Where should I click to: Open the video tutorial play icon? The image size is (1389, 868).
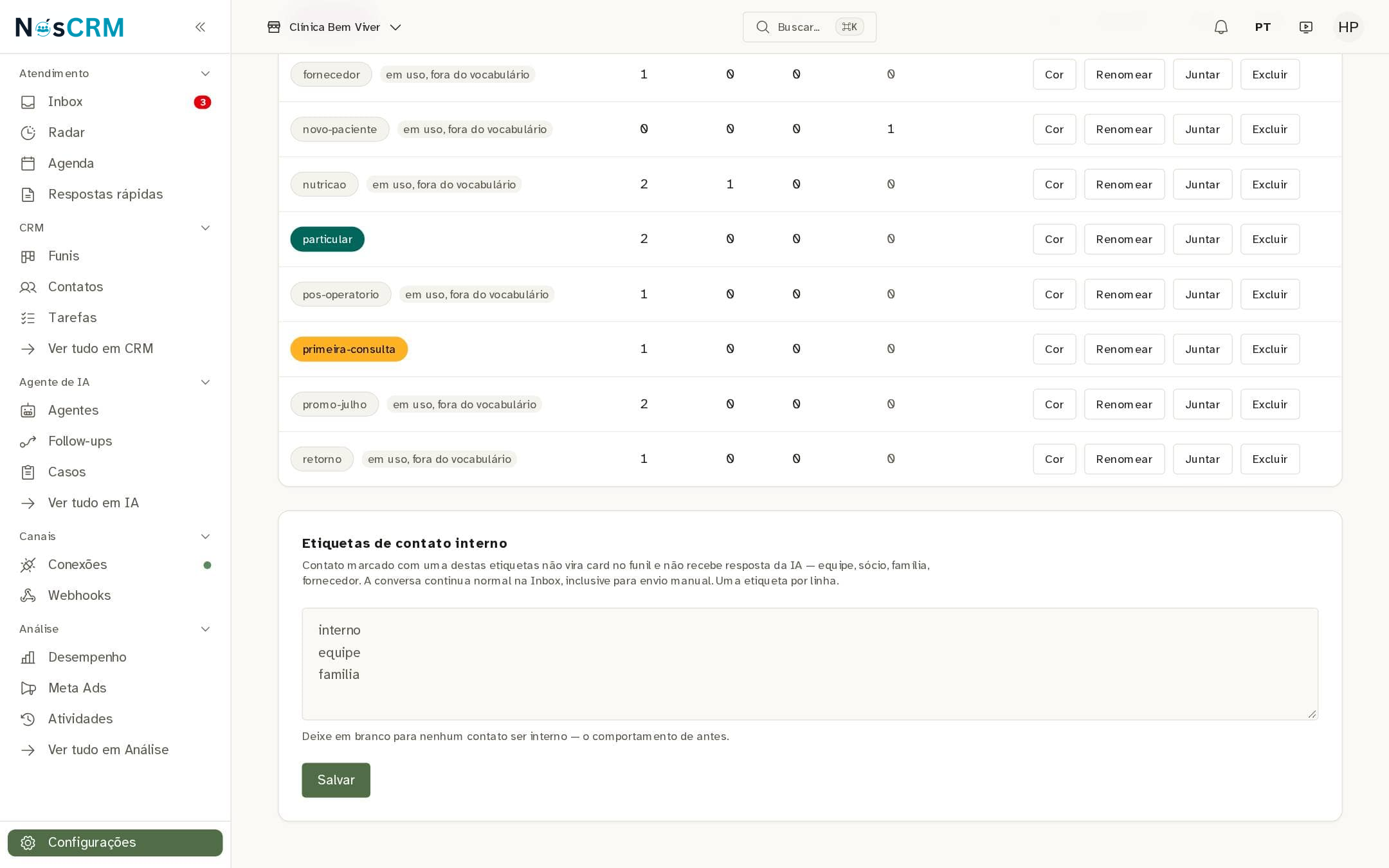[x=1305, y=27]
